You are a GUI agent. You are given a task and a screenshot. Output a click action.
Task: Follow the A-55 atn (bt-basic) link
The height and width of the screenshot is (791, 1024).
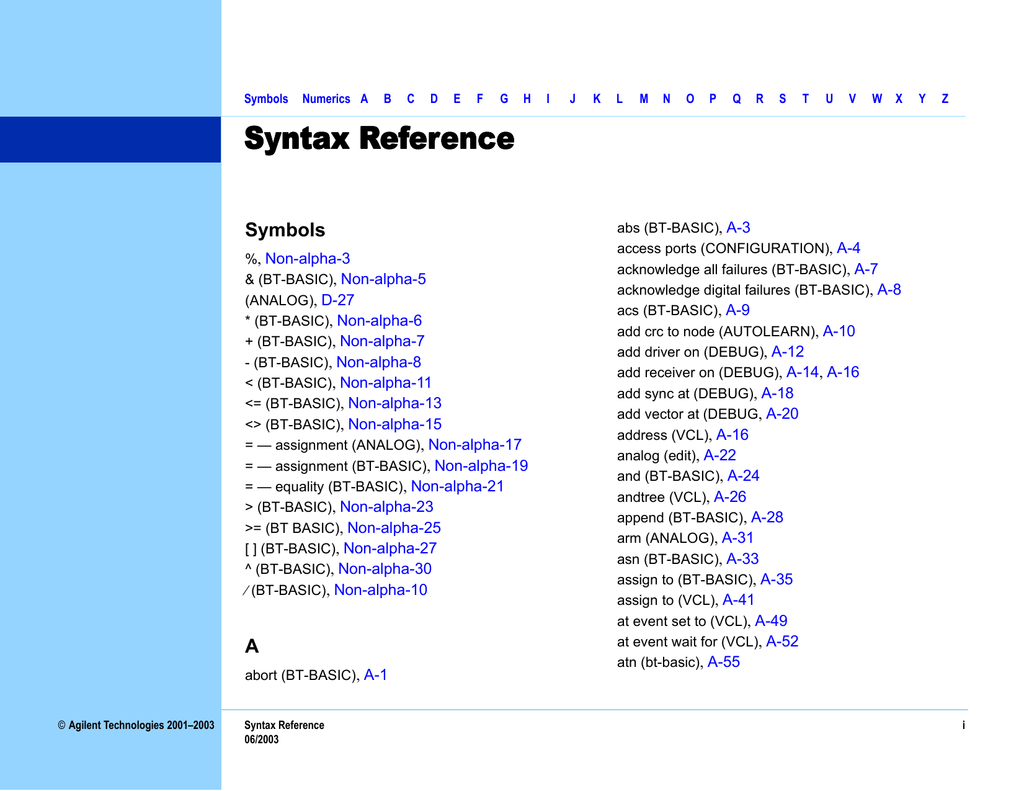tap(725, 662)
